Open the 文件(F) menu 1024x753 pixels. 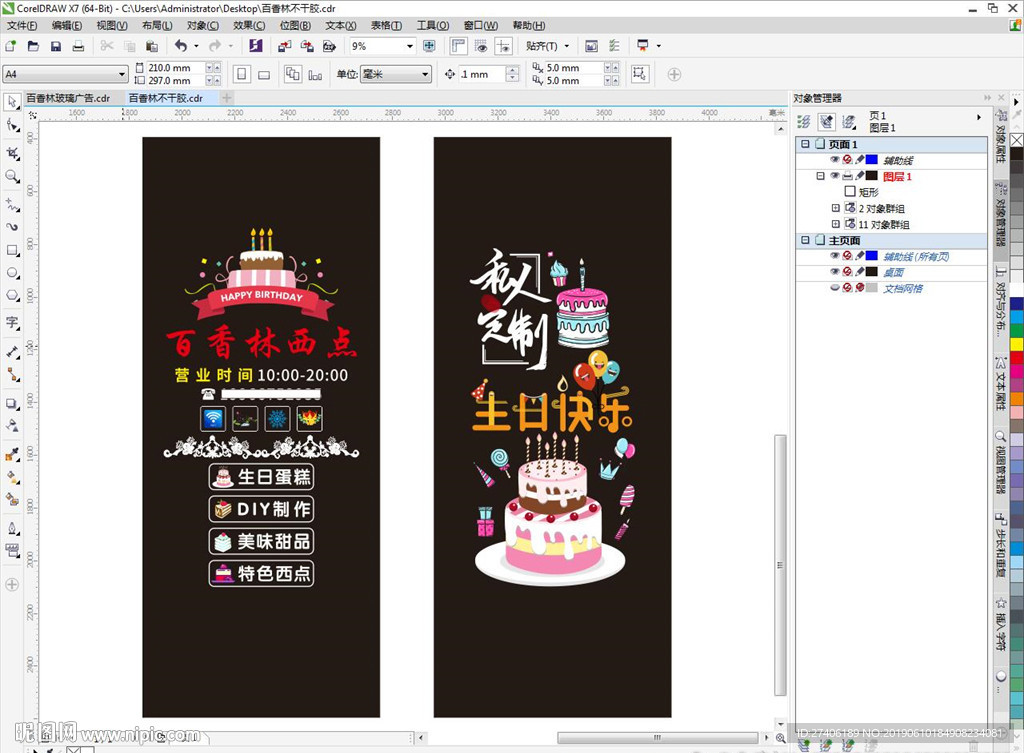click(x=22, y=25)
